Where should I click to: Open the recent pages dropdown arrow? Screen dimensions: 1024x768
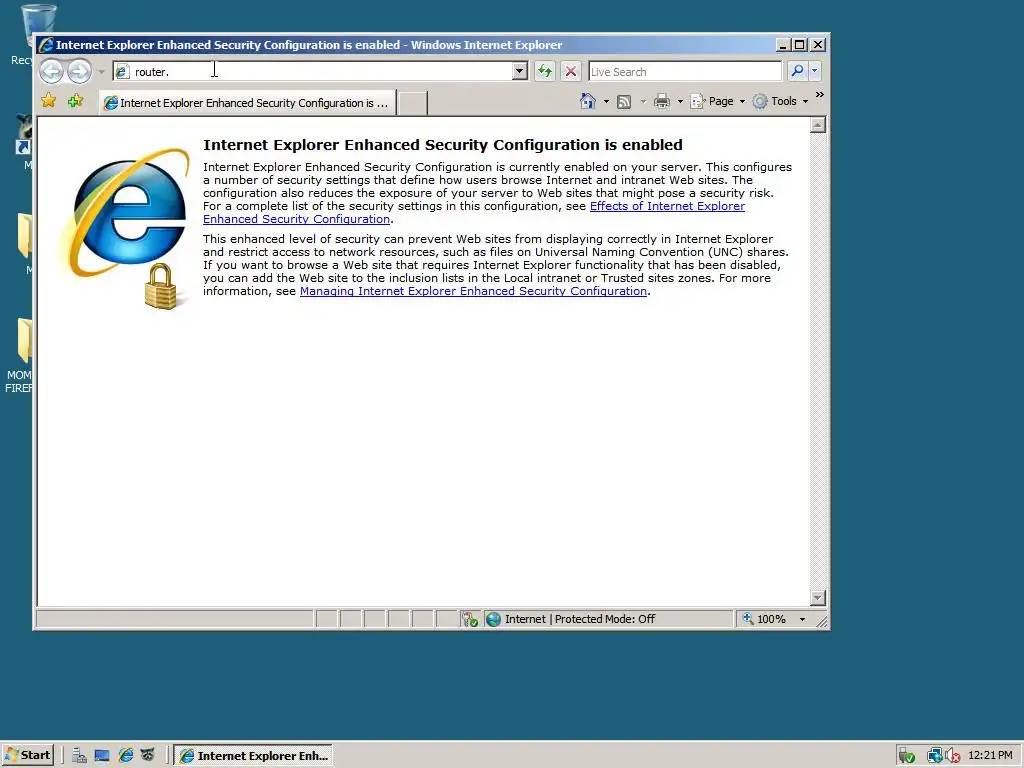tap(101, 72)
